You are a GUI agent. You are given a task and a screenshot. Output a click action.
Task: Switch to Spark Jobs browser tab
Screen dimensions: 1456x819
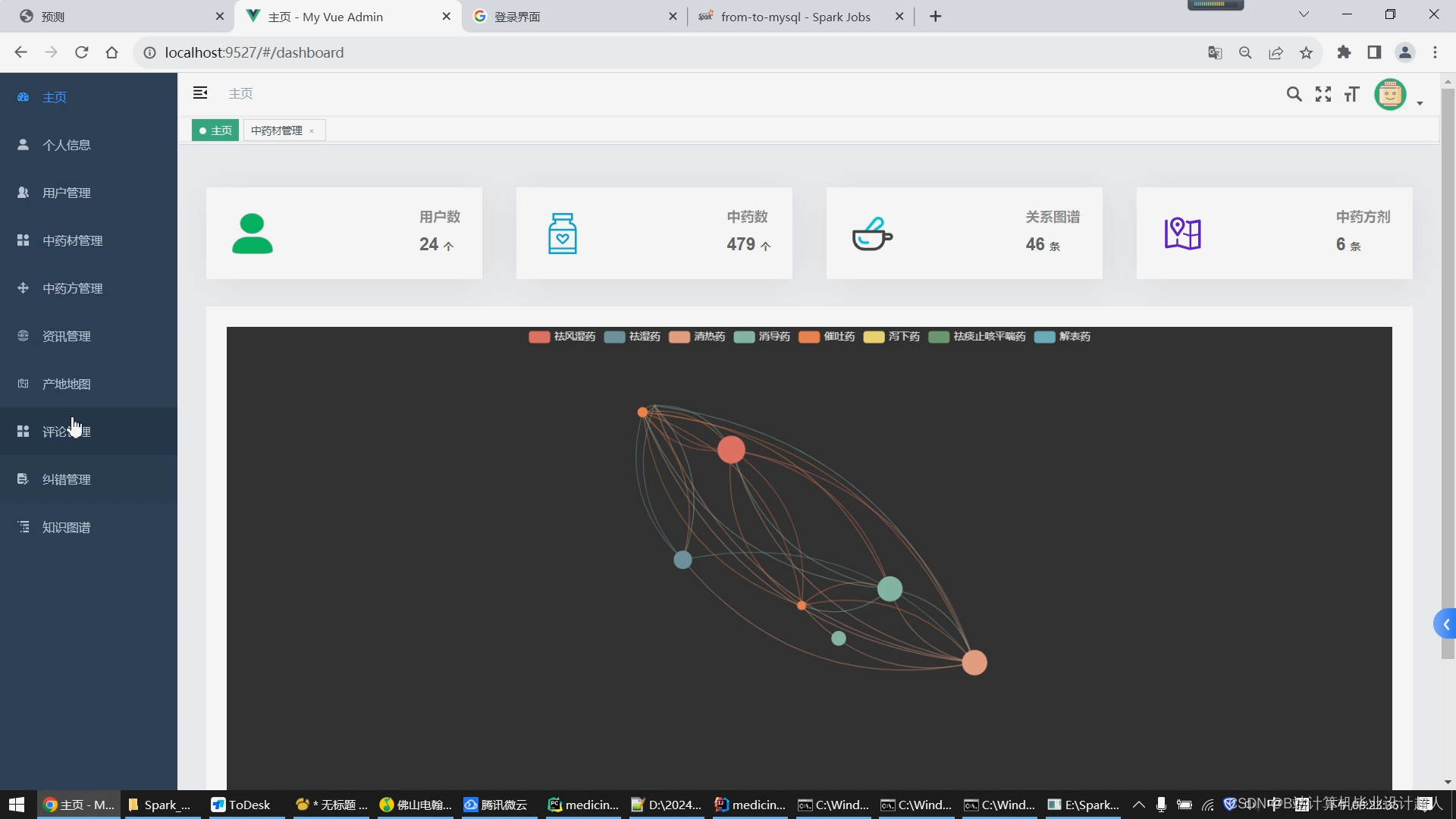point(795,17)
